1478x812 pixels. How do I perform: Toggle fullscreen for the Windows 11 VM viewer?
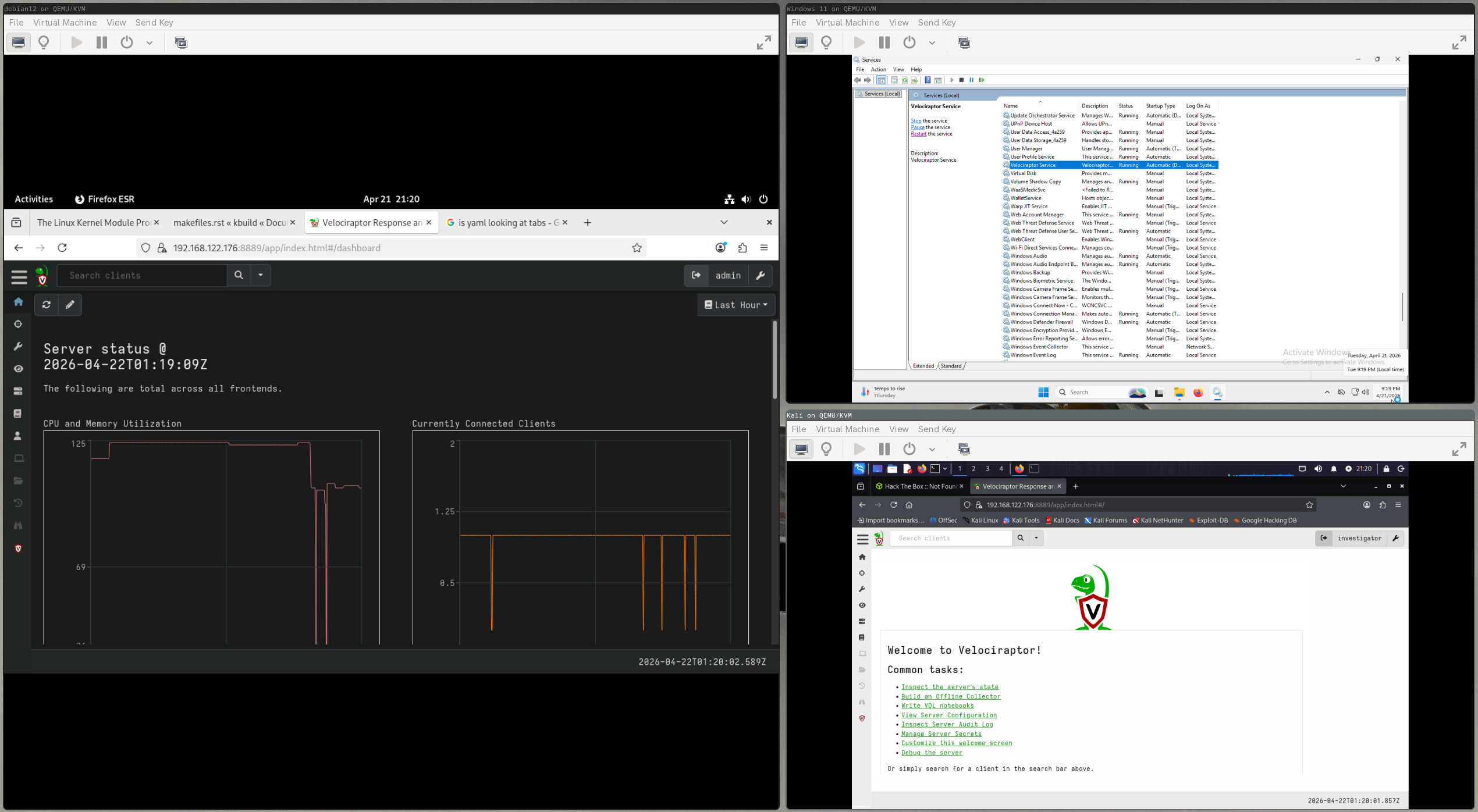point(1459,42)
